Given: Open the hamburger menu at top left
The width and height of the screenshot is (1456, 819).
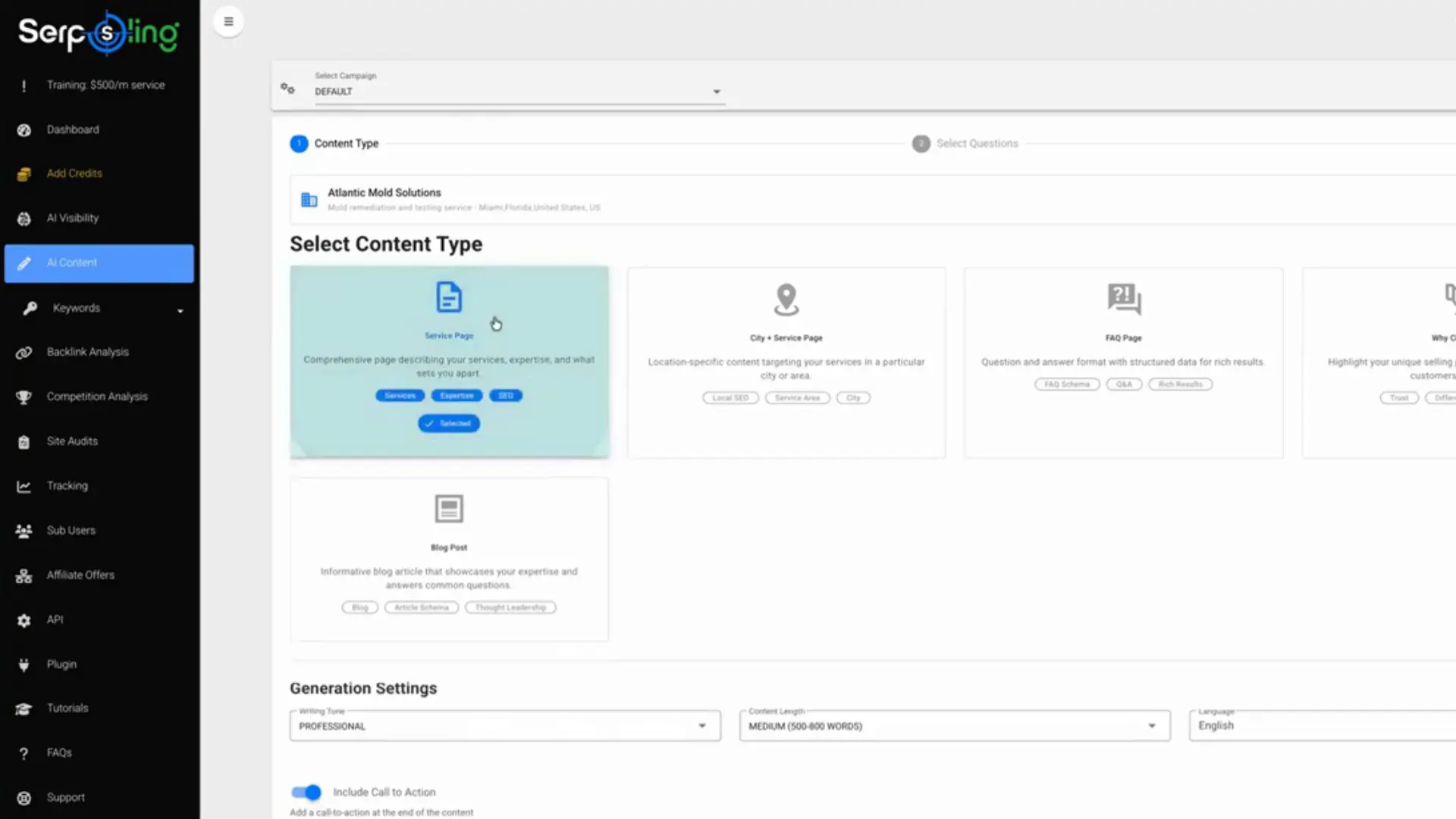Looking at the screenshot, I should tap(228, 21).
